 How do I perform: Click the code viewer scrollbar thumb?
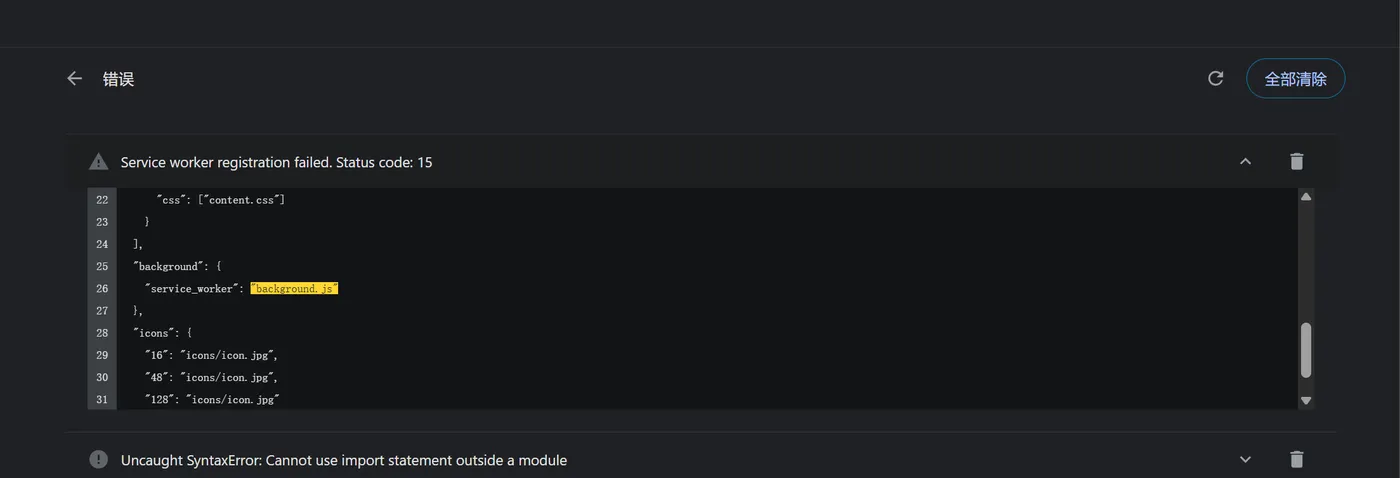click(x=1305, y=350)
